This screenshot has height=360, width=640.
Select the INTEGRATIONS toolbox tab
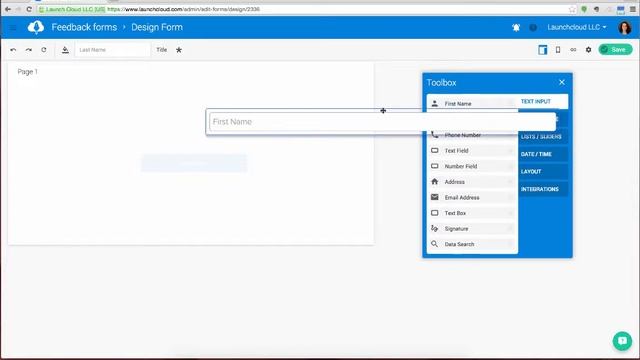tap(543, 189)
